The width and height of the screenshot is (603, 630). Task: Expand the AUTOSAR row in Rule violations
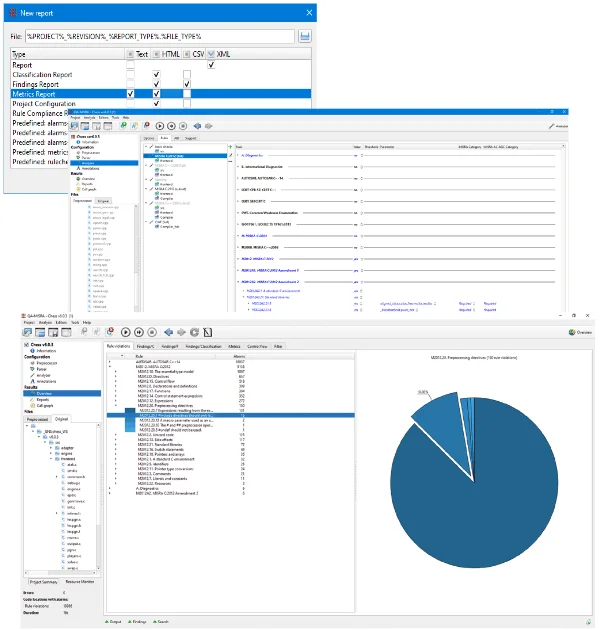tap(110, 362)
